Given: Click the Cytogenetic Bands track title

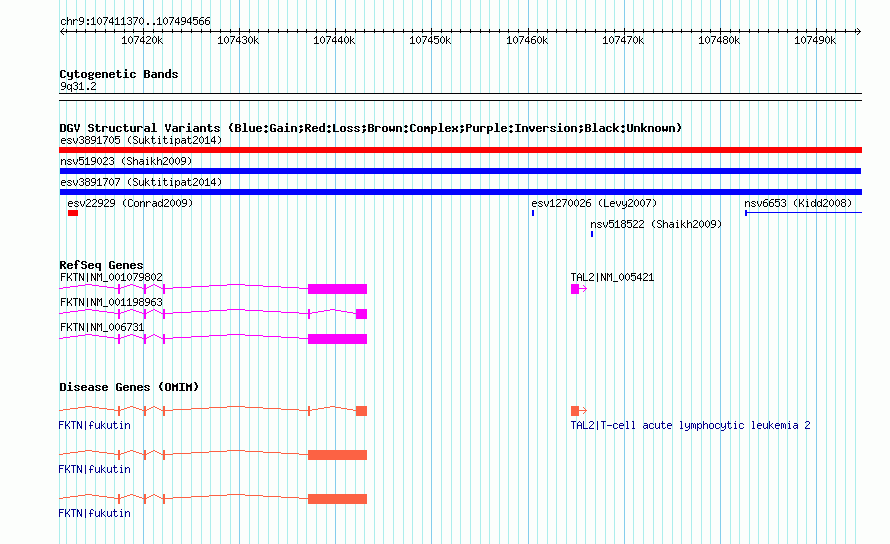Looking at the screenshot, I should 119,74.
